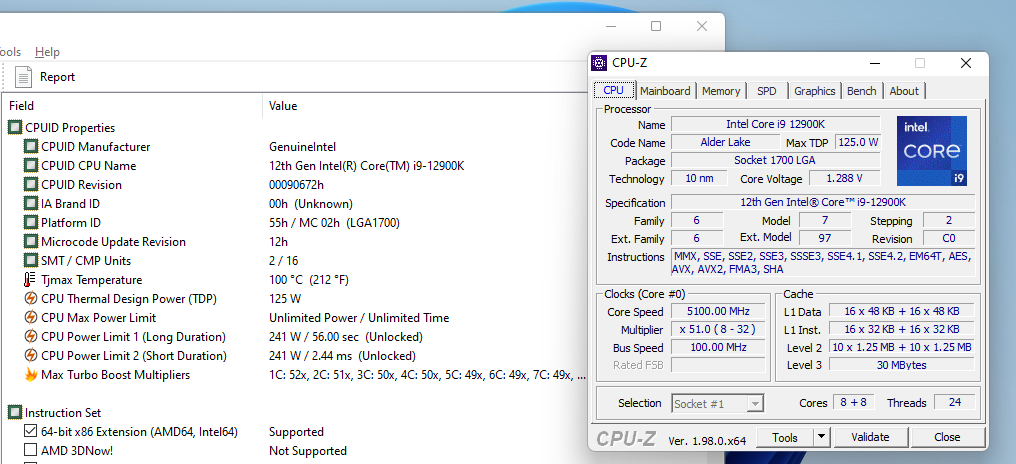1016x464 pixels.
Task: Click the CPU Power Limit 2 lightning icon
Action: tap(30, 356)
